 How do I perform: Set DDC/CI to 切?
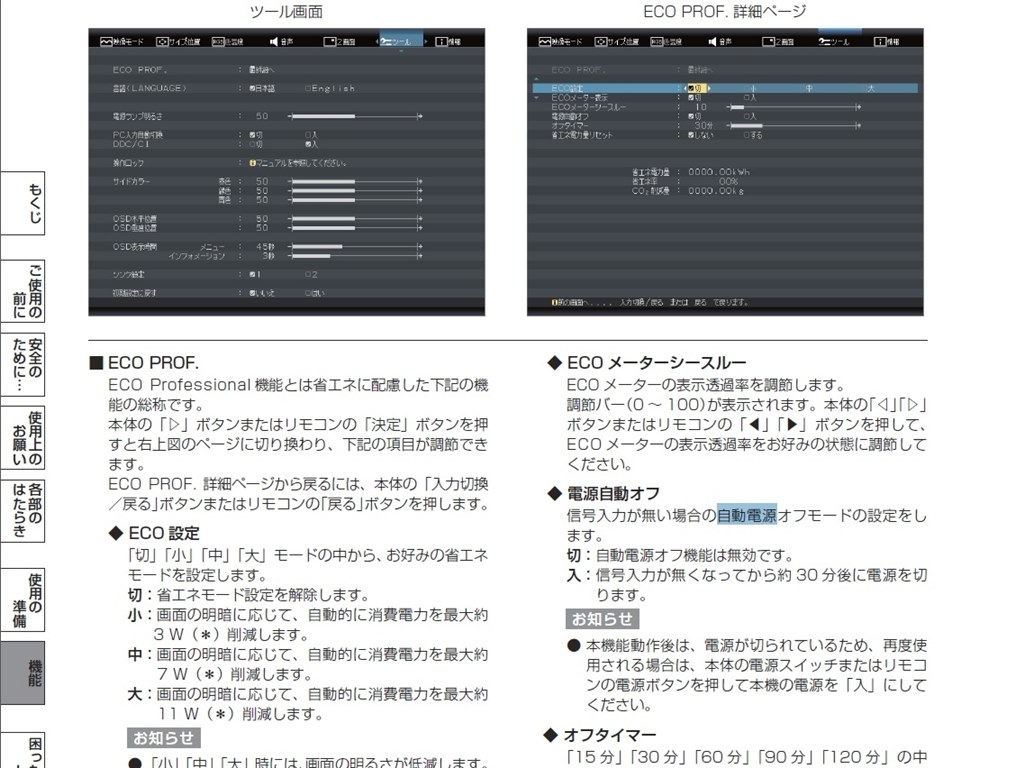pyautogui.click(x=256, y=144)
